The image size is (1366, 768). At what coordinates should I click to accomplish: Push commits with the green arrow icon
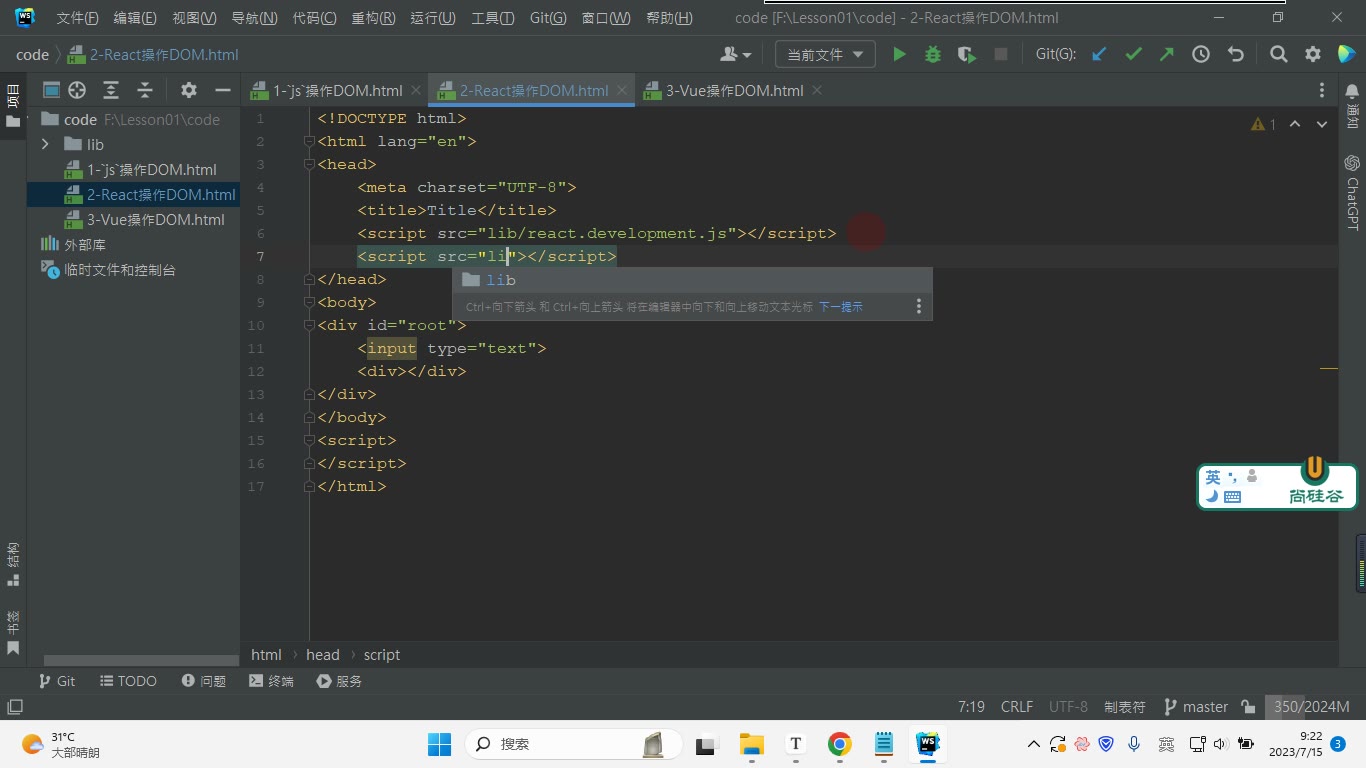click(x=1167, y=55)
